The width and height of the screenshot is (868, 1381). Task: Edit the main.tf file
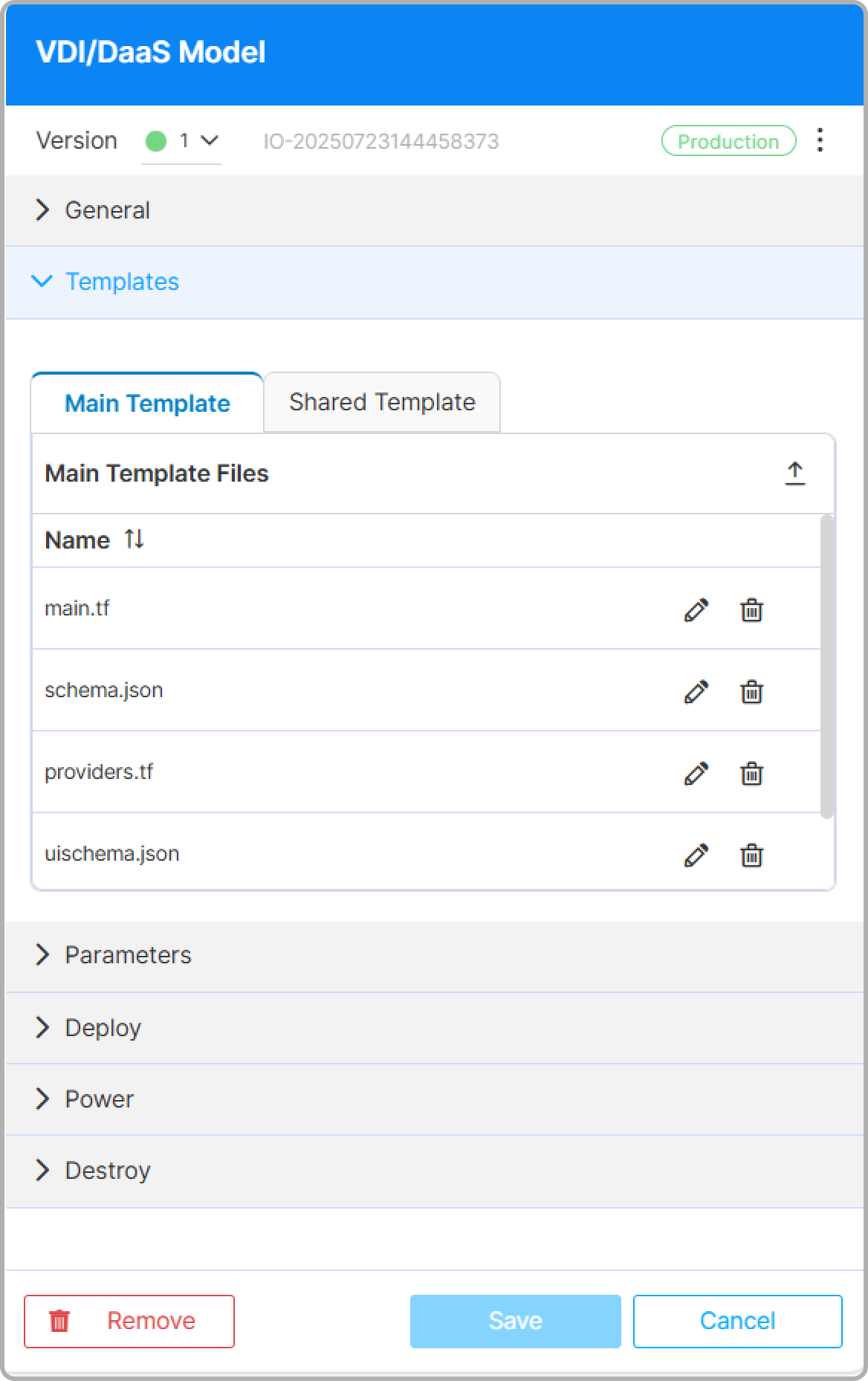tap(696, 610)
